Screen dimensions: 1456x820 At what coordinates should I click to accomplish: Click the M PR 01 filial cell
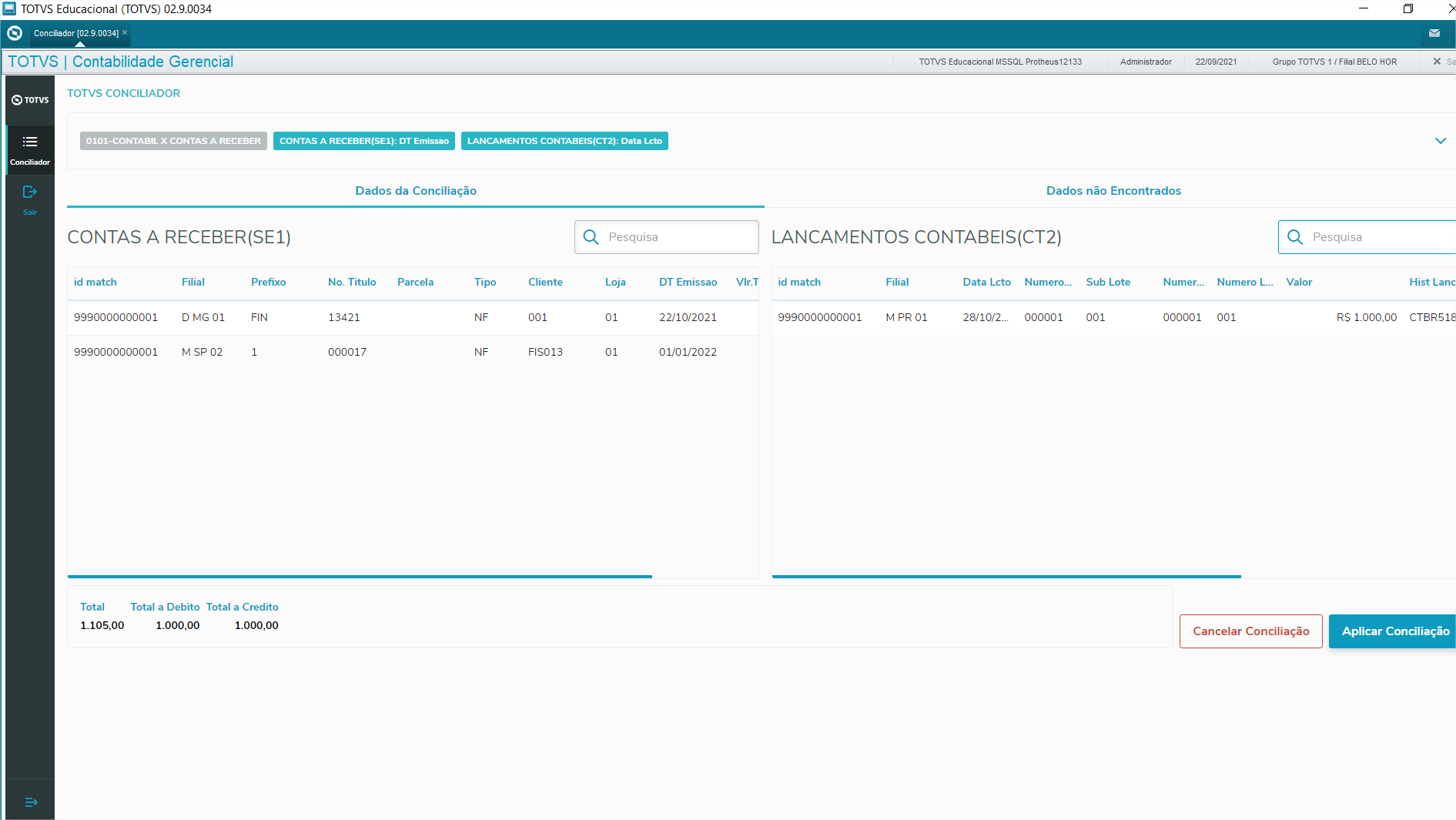pyautogui.click(x=906, y=317)
